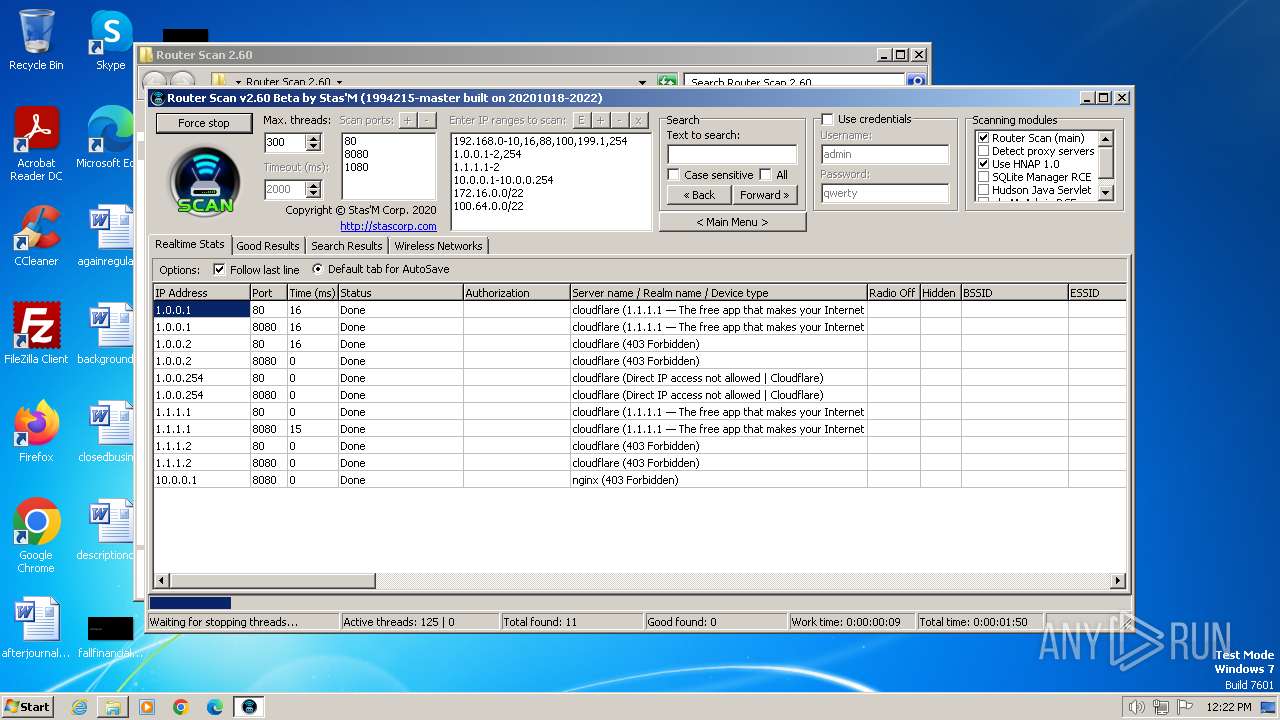
Task: Click the scan progress bar
Action: coord(640,603)
